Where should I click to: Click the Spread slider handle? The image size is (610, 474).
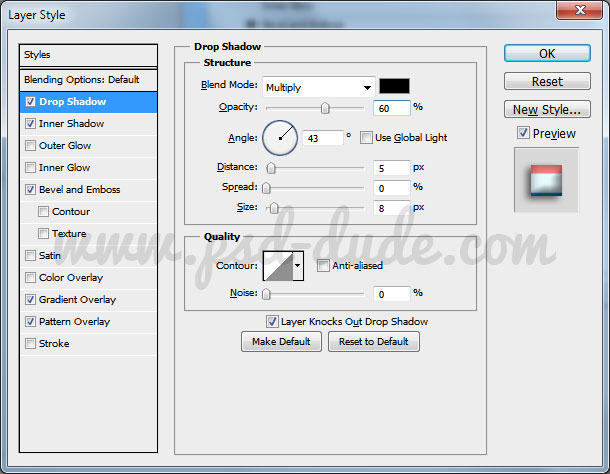pyautogui.click(x=266, y=188)
